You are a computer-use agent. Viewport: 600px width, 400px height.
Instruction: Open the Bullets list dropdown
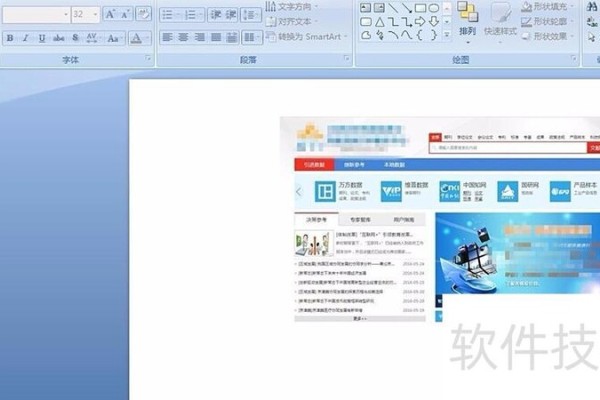[171, 15]
